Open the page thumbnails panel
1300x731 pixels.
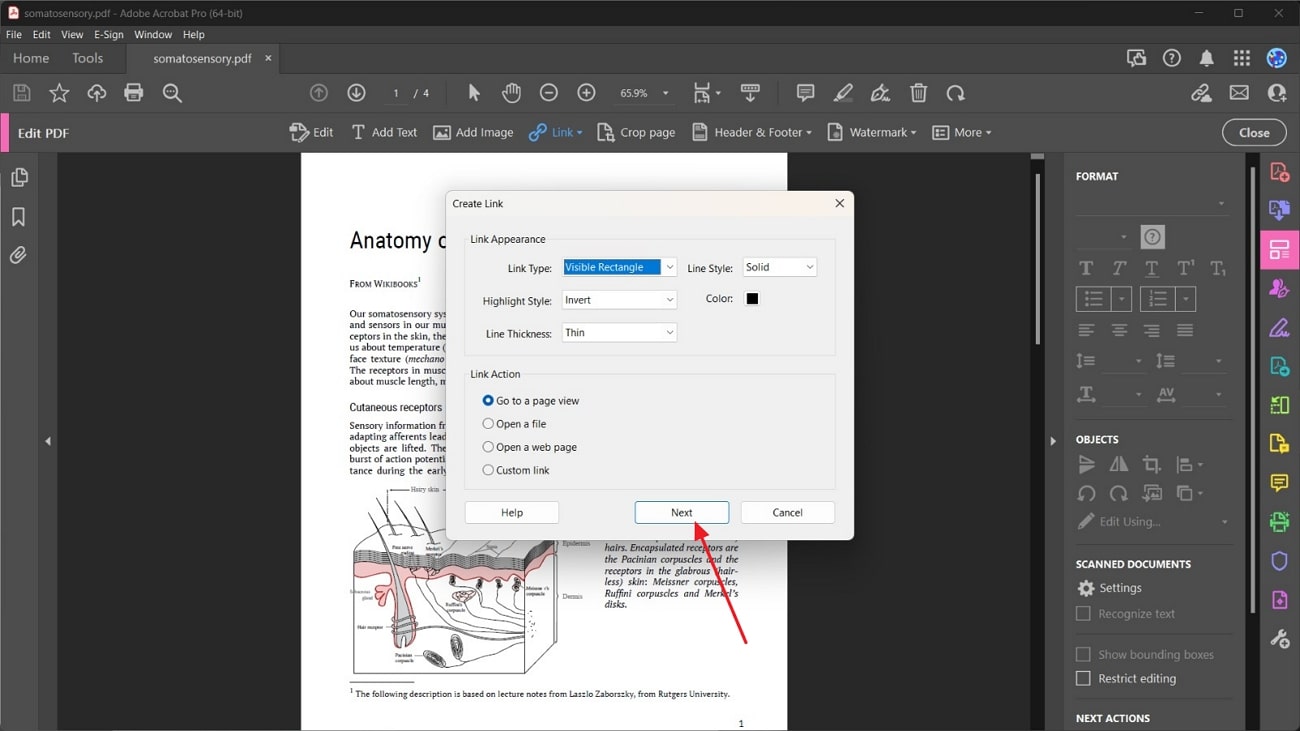click(x=19, y=178)
